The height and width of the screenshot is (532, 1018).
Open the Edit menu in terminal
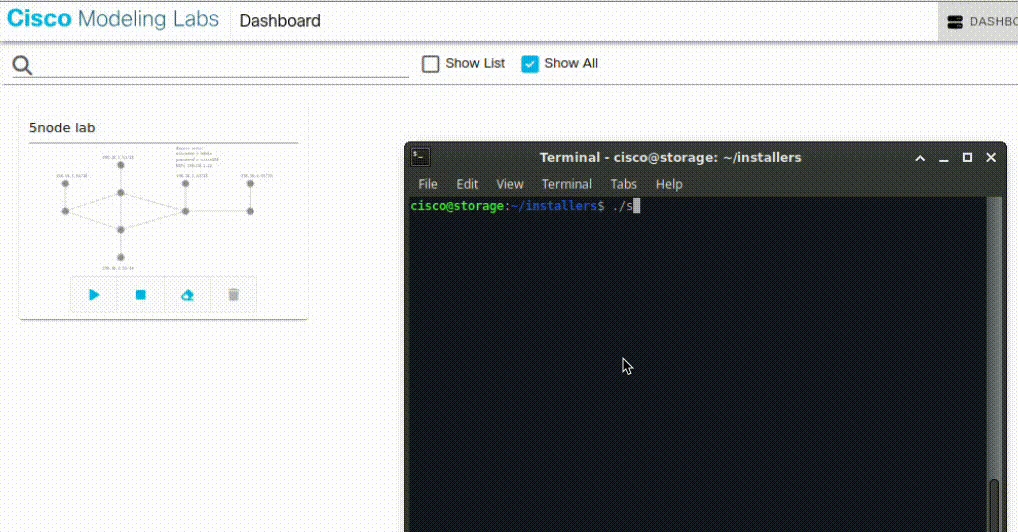(467, 184)
